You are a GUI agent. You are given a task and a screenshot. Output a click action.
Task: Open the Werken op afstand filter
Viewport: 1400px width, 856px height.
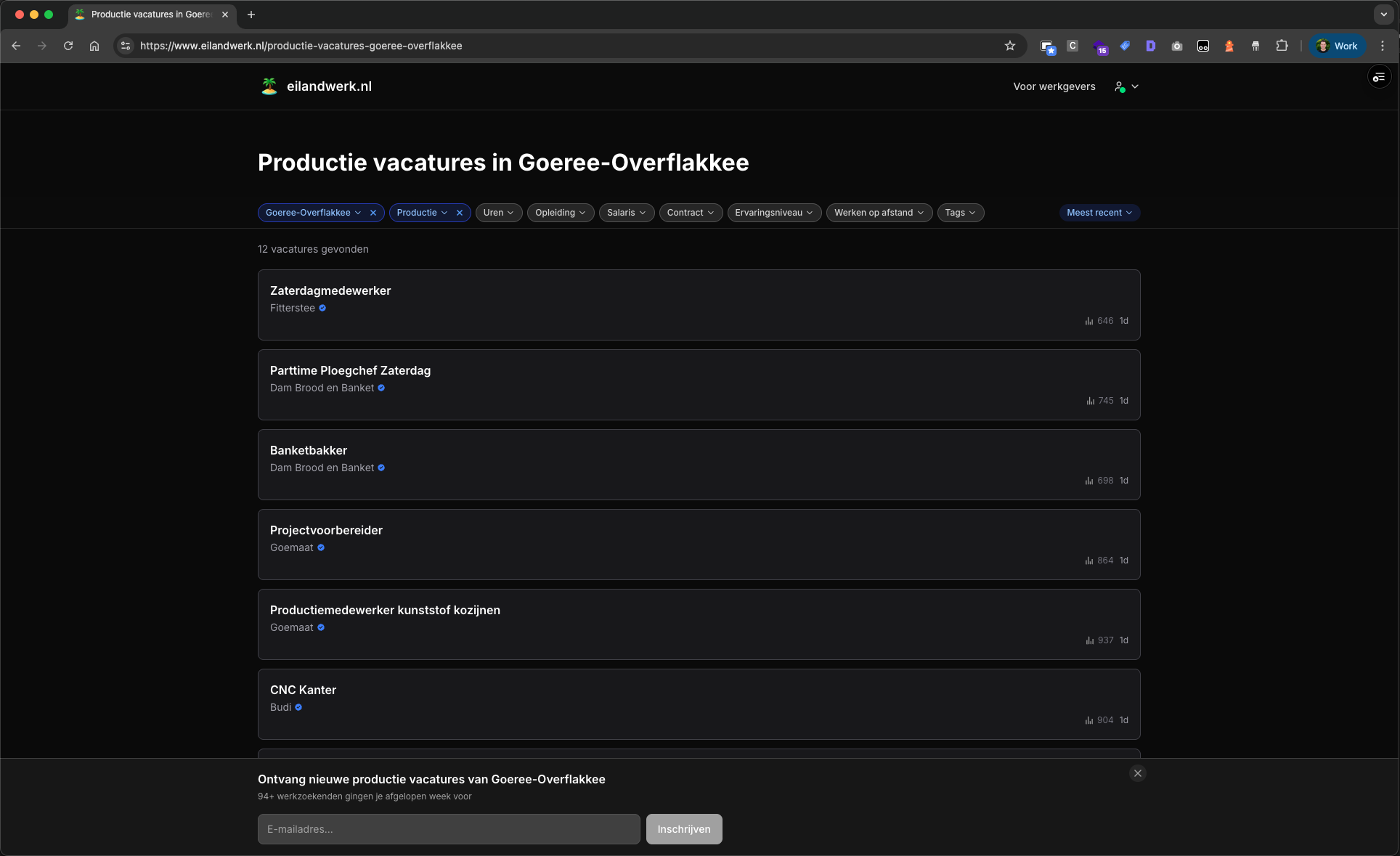click(879, 213)
